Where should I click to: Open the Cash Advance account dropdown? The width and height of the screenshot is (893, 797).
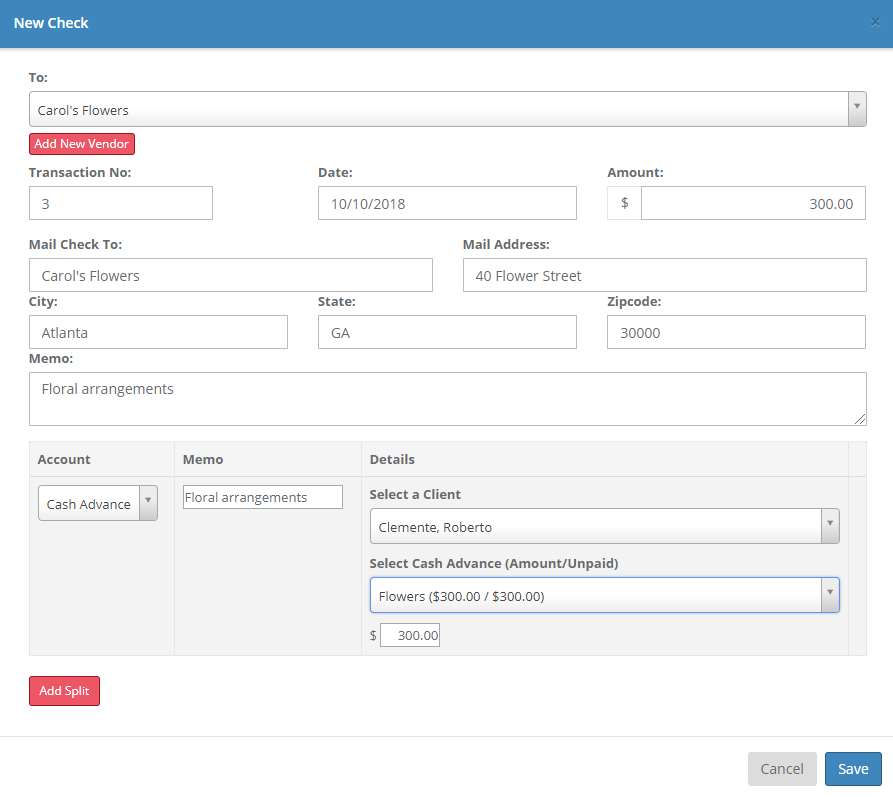[98, 504]
